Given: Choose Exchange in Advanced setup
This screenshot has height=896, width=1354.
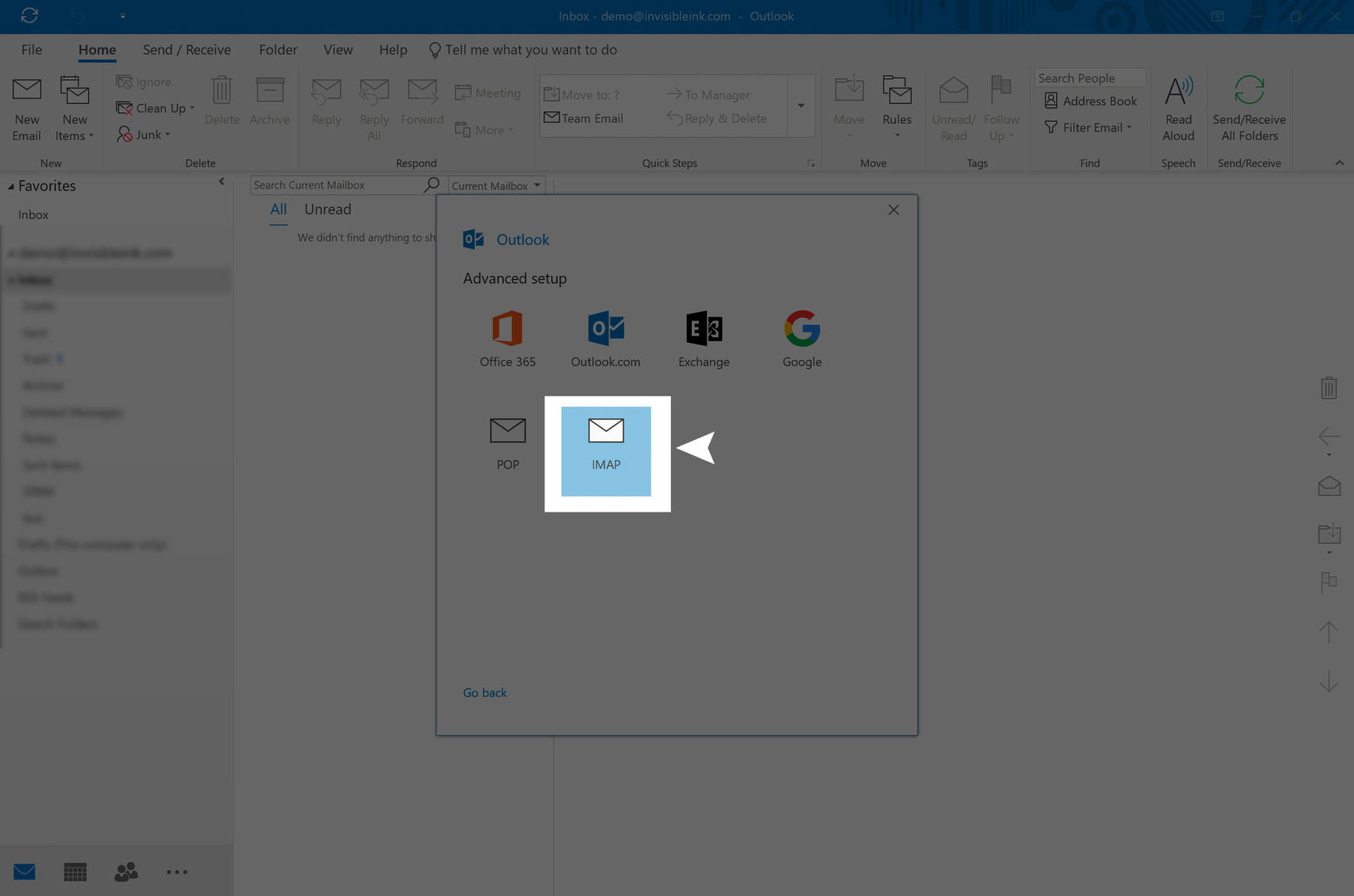Looking at the screenshot, I should [704, 339].
